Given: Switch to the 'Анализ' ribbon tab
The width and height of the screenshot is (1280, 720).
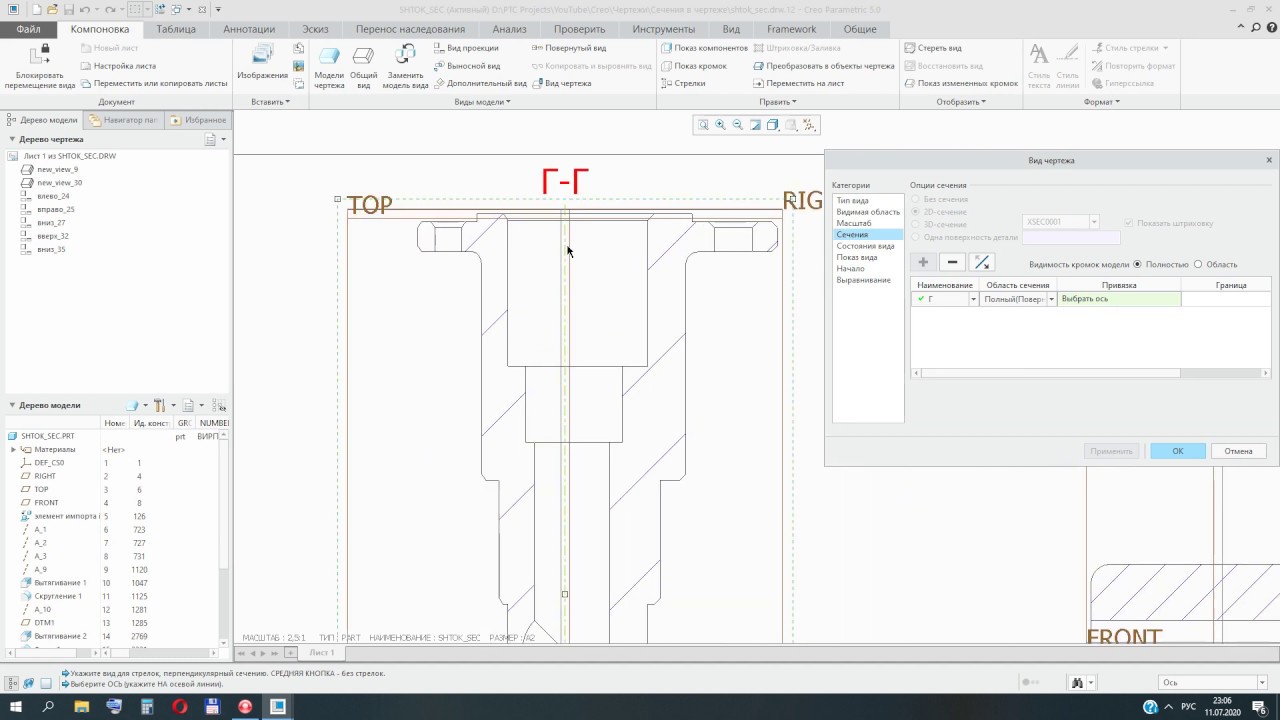Looking at the screenshot, I should coord(509,29).
